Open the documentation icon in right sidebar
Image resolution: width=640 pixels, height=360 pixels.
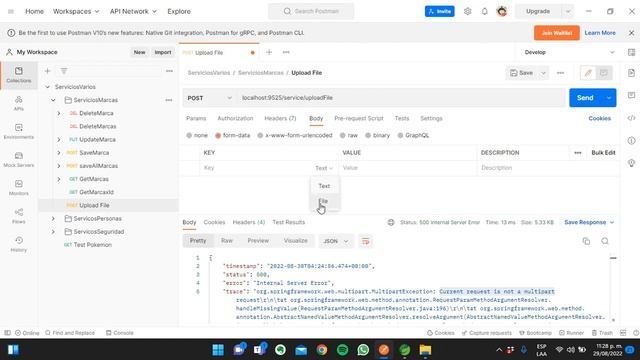(x=631, y=73)
